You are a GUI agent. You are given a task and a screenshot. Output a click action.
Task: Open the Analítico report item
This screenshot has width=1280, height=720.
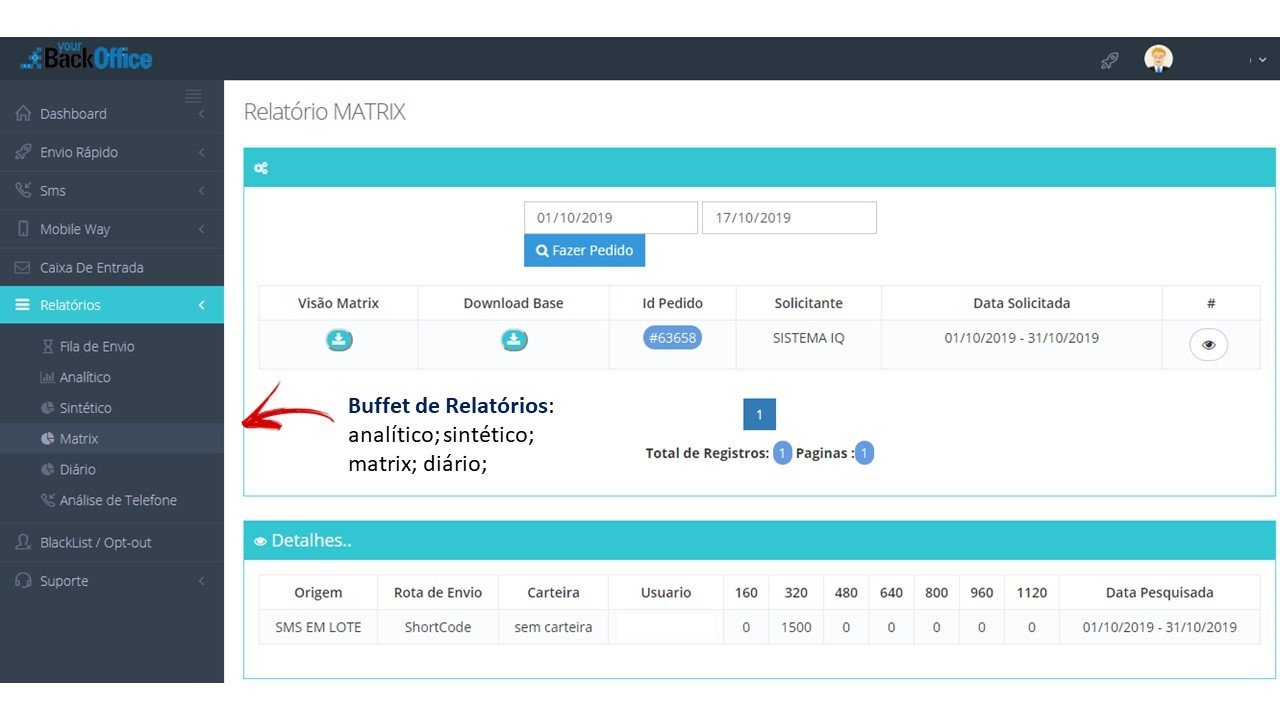pyautogui.click(x=112, y=377)
